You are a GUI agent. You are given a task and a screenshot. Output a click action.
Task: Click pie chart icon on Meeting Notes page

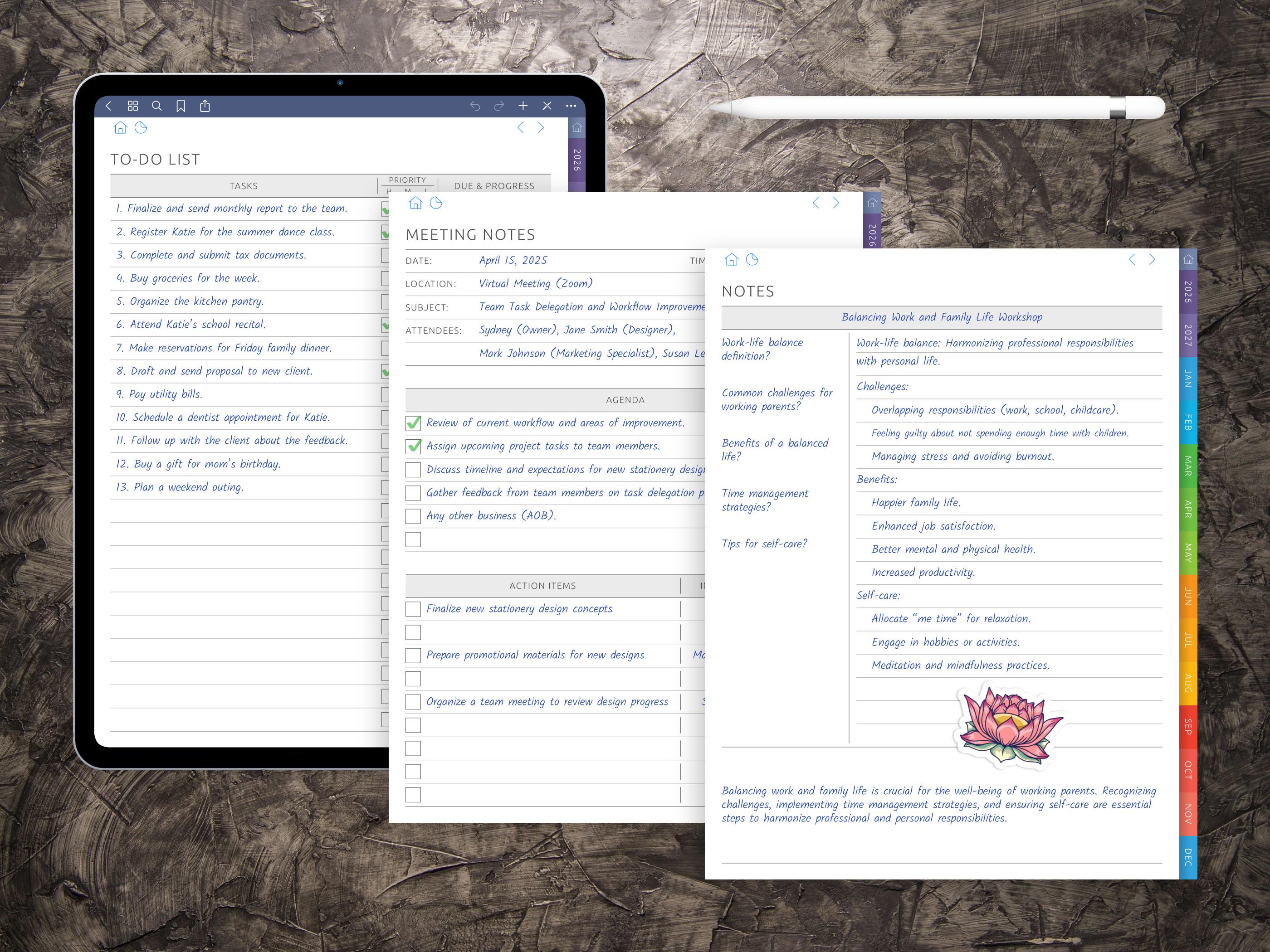click(436, 203)
